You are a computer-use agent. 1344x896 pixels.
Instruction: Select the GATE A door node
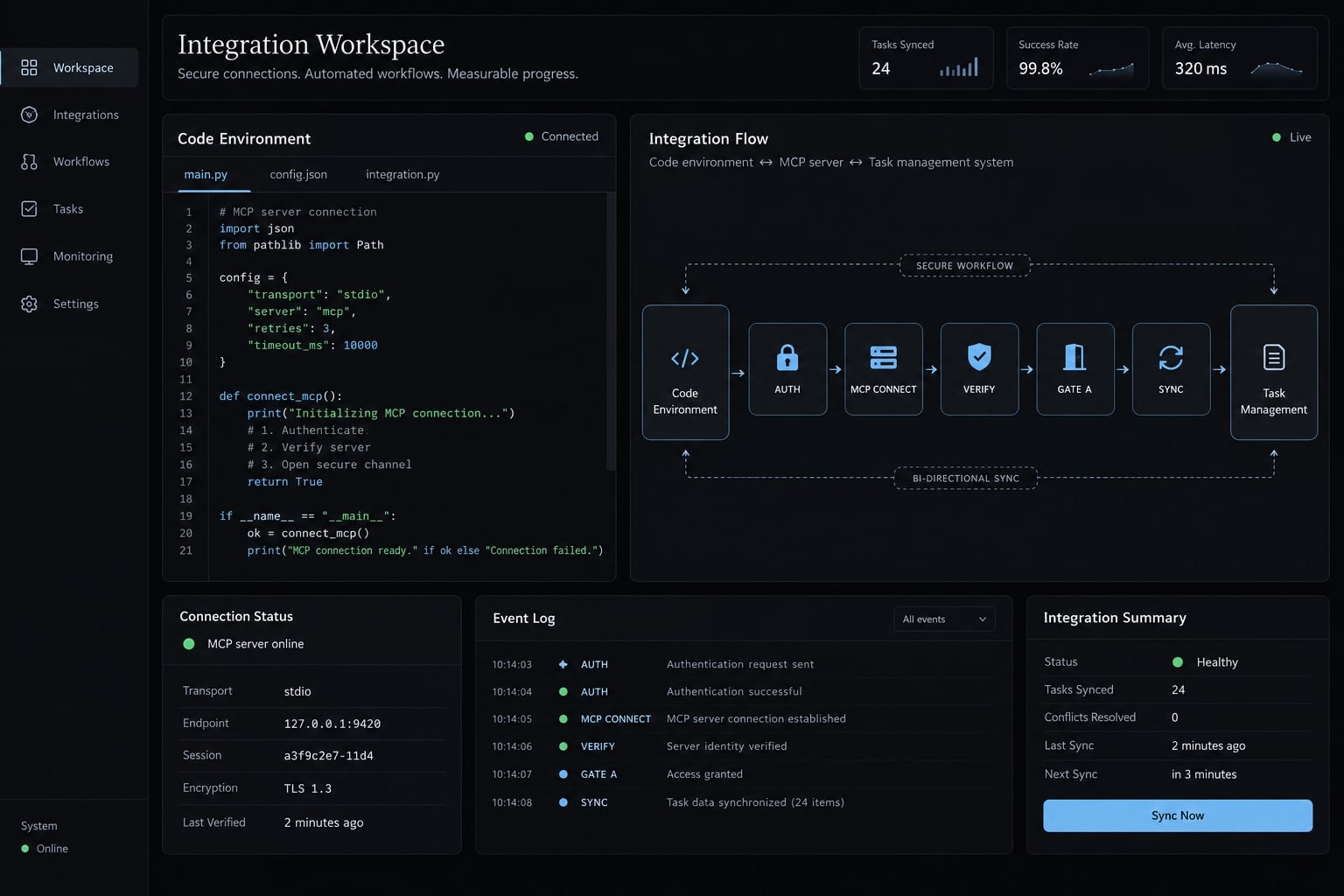[x=1074, y=369]
